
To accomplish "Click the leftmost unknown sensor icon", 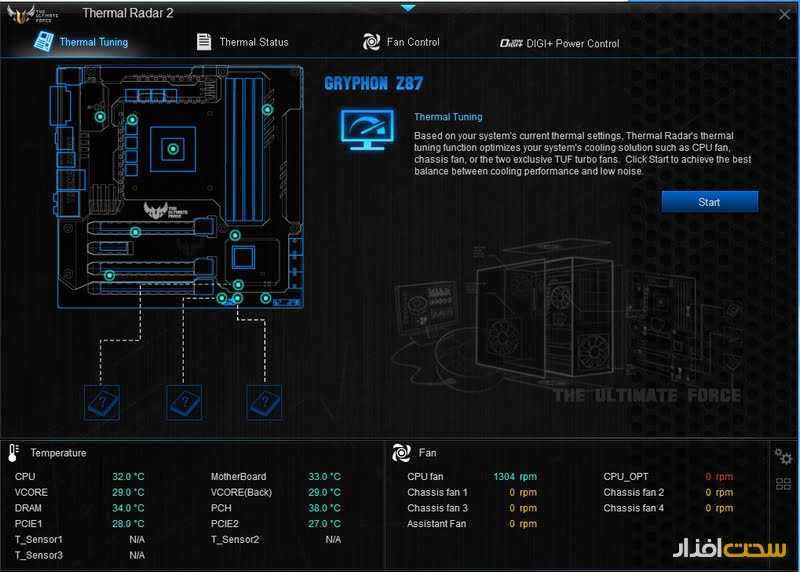I will click(101, 401).
